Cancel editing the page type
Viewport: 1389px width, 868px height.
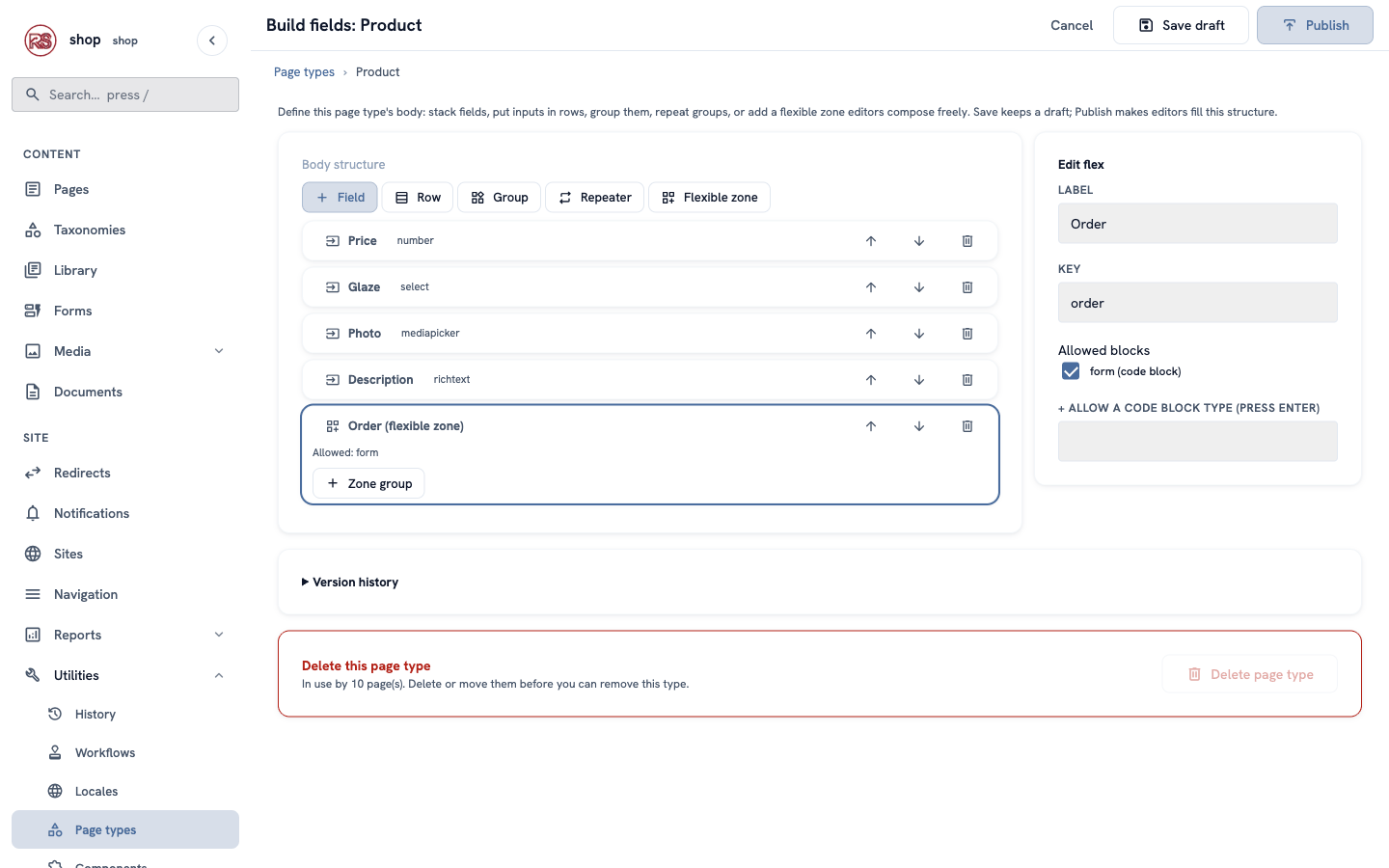1072,25
